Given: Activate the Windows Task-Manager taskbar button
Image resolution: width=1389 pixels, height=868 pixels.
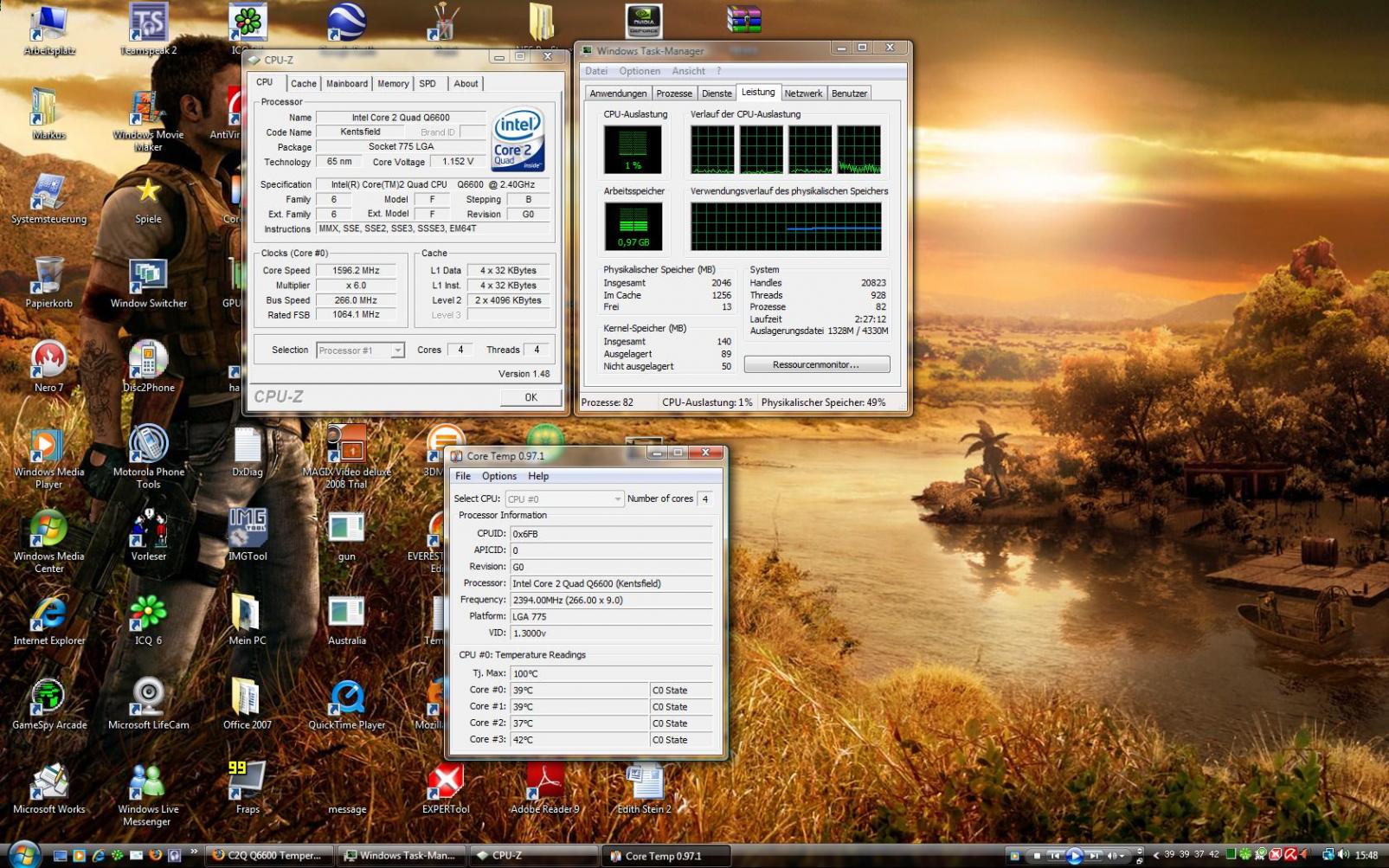Looking at the screenshot, I should (402, 856).
